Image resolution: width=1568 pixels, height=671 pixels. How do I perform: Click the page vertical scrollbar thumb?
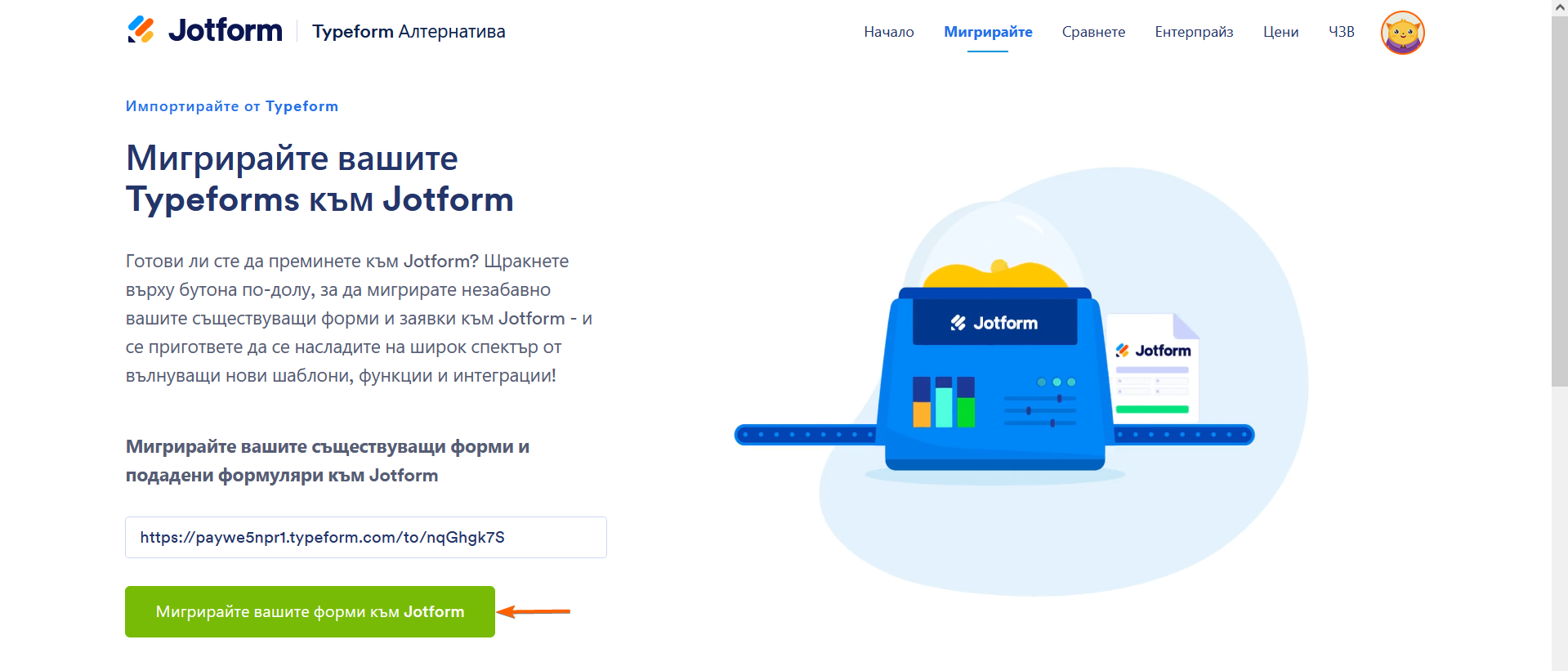click(1559, 200)
